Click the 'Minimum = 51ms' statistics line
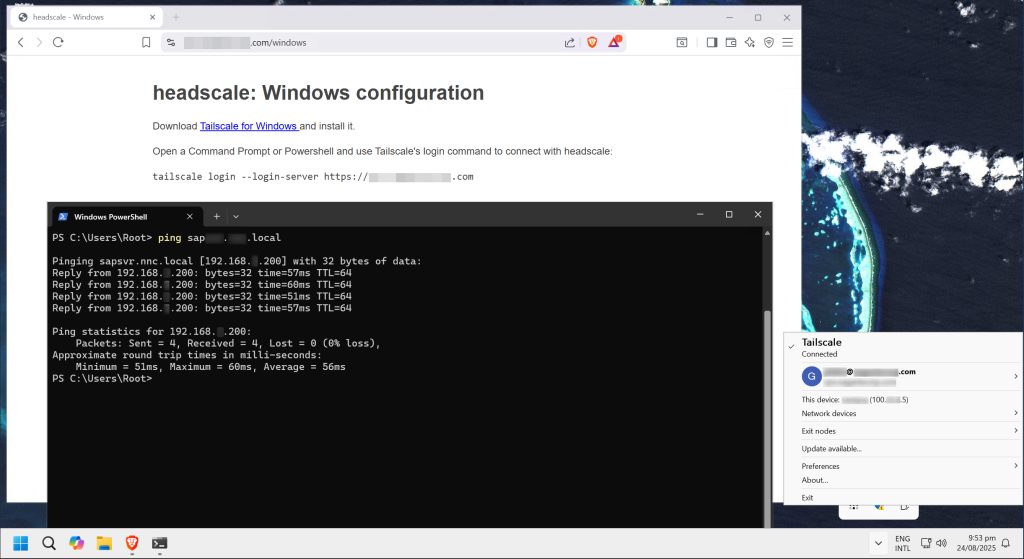The width and height of the screenshot is (1024, 559). 210,367
